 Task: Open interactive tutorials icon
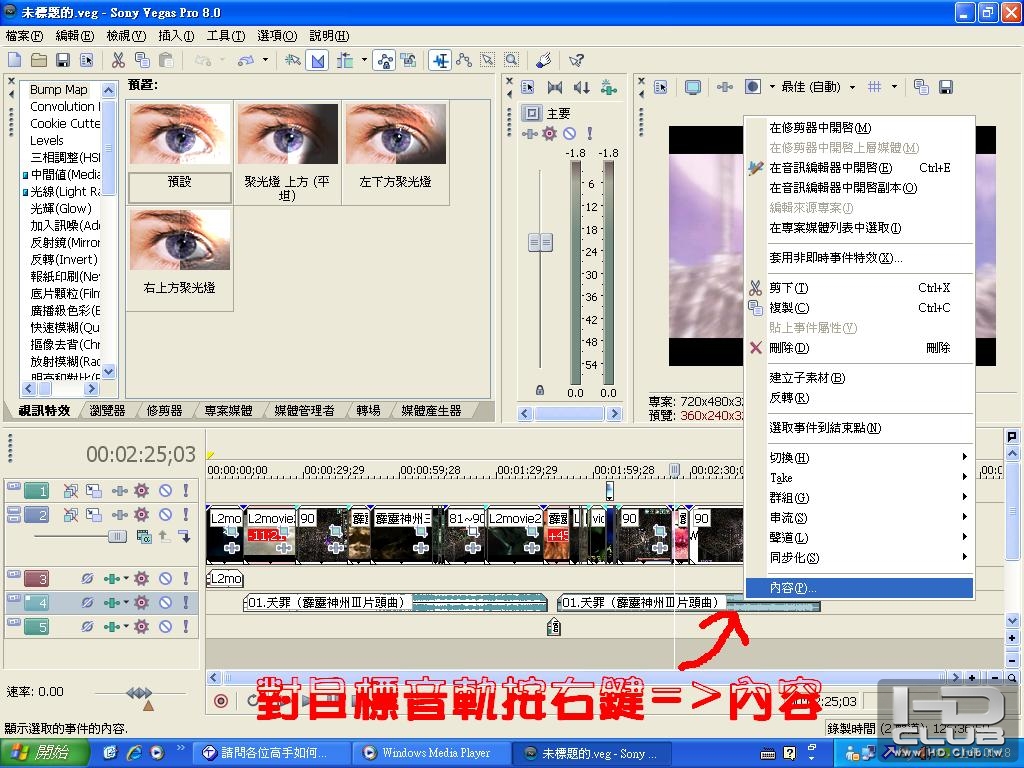pos(543,61)
